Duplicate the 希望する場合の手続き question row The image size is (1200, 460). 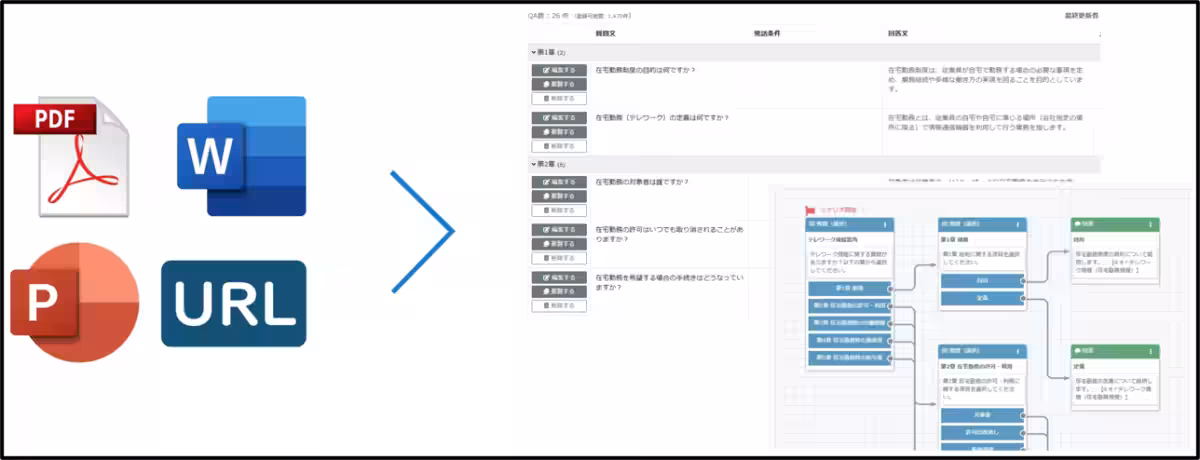pyautogui.click(x=559, y=292)
